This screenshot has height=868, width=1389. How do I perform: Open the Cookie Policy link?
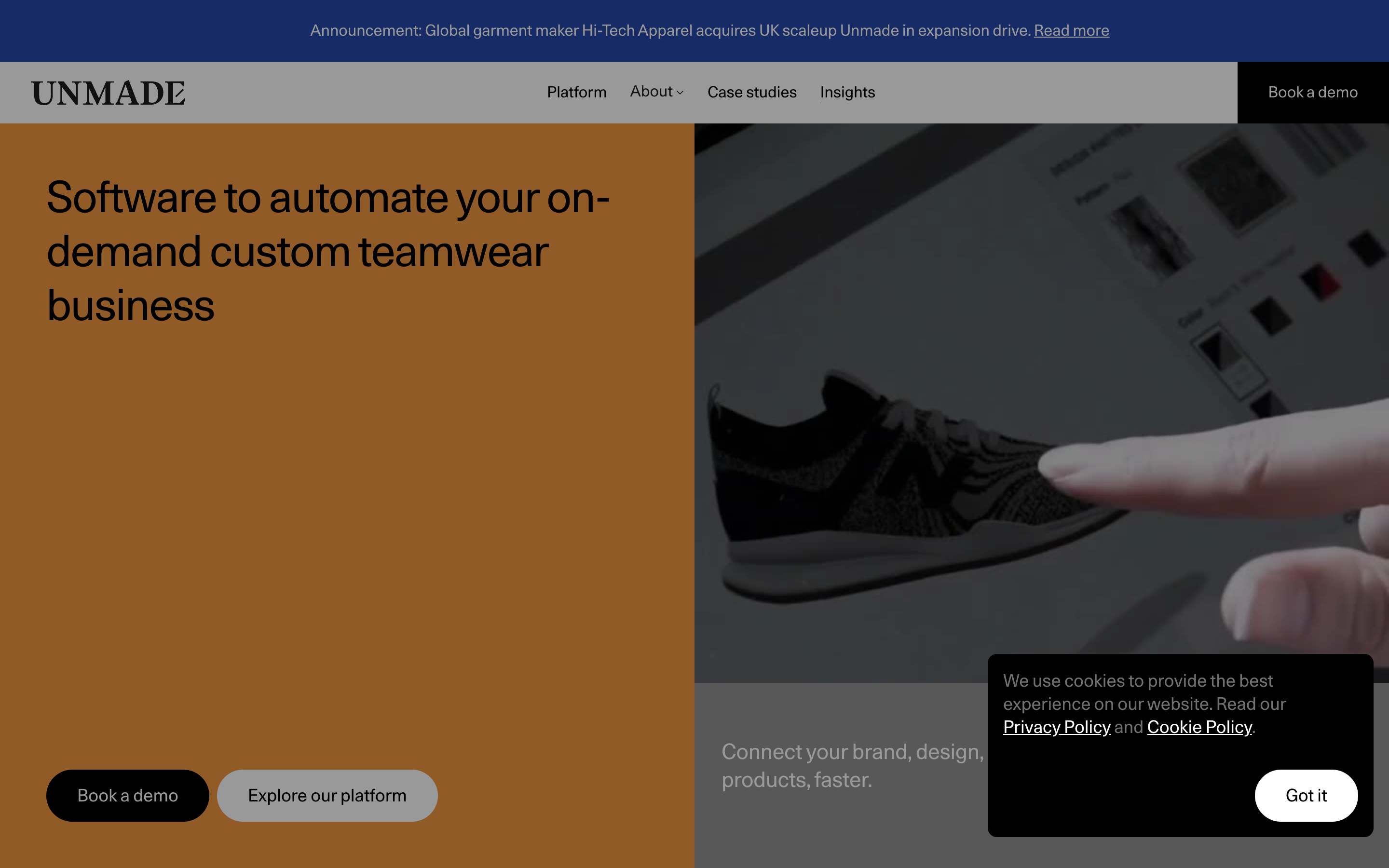(x=1199, y=727)
